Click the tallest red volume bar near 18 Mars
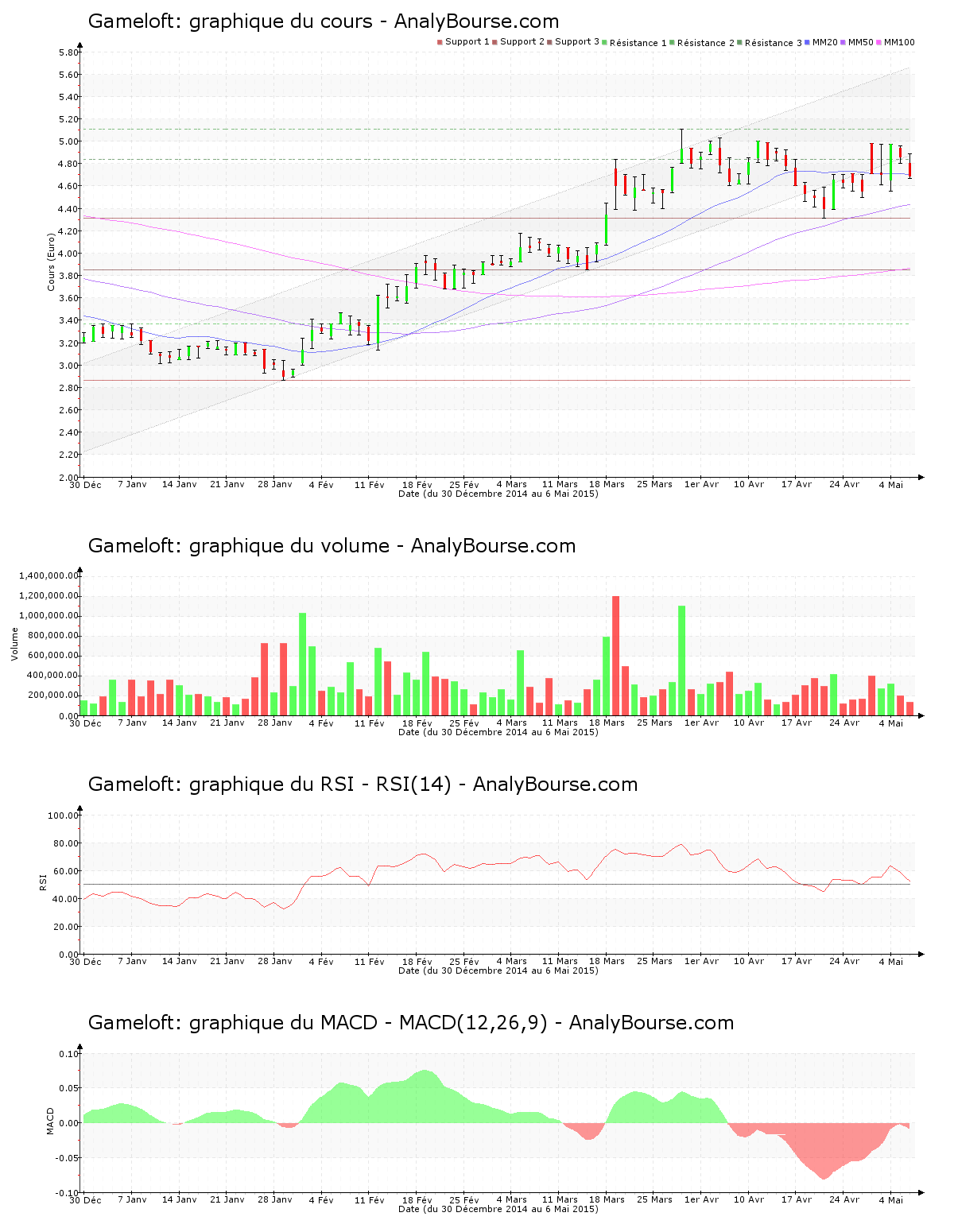This screenshot has height=1232, width=954. (615, 656)
